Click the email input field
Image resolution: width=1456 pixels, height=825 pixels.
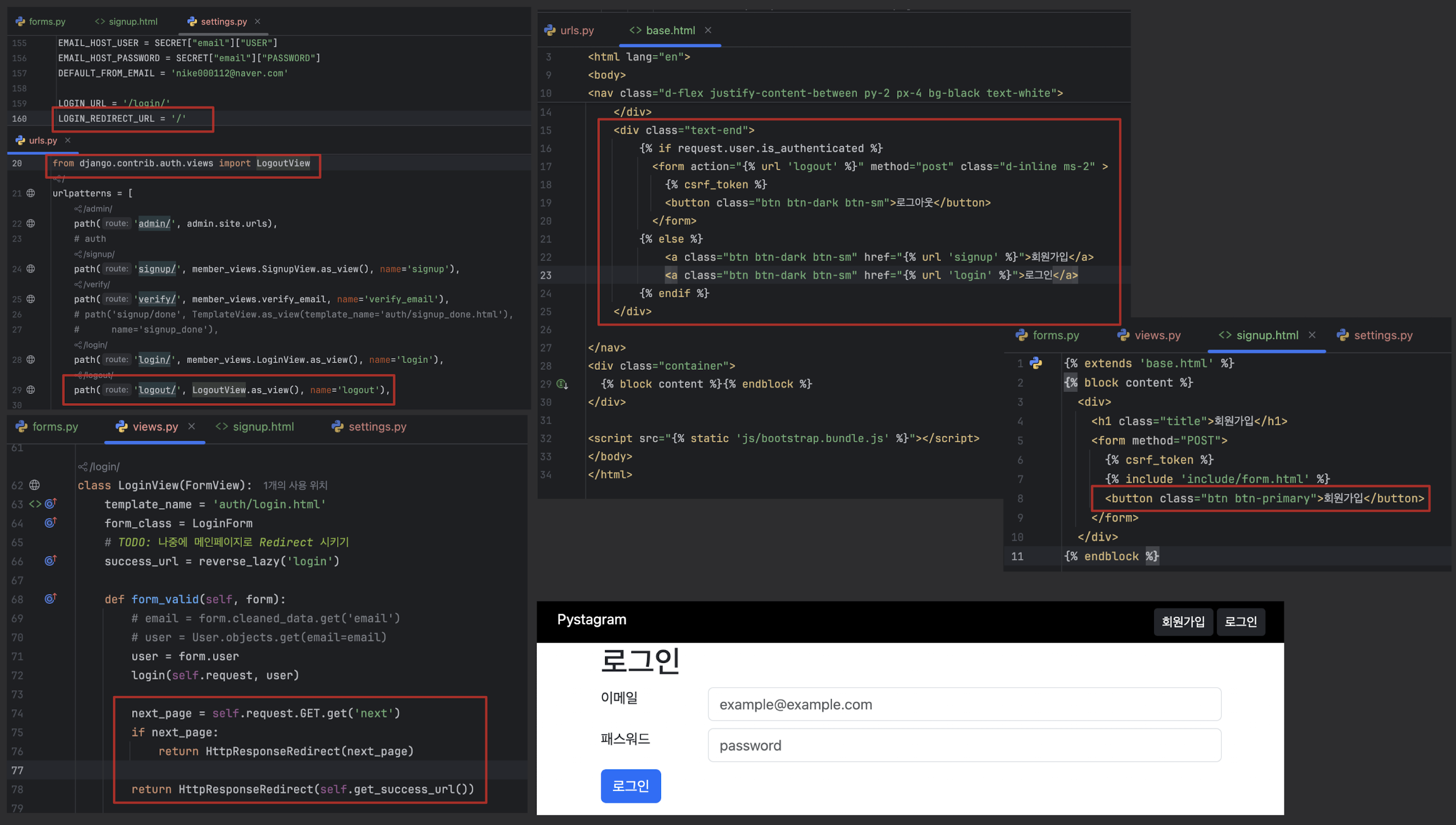pyautogui.click(x=964, y=704)
